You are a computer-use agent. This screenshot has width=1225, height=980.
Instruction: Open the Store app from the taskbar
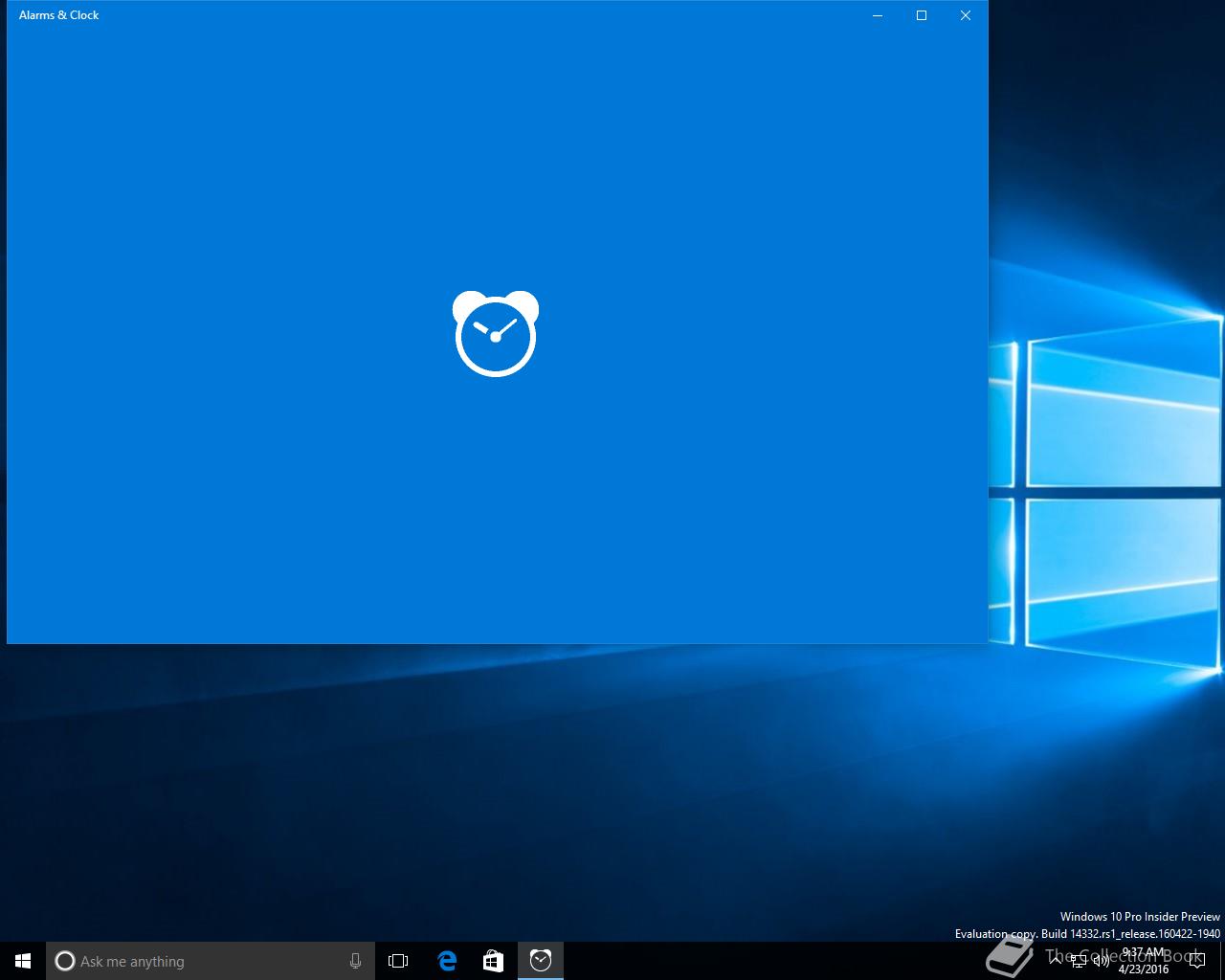pos(493,961)
